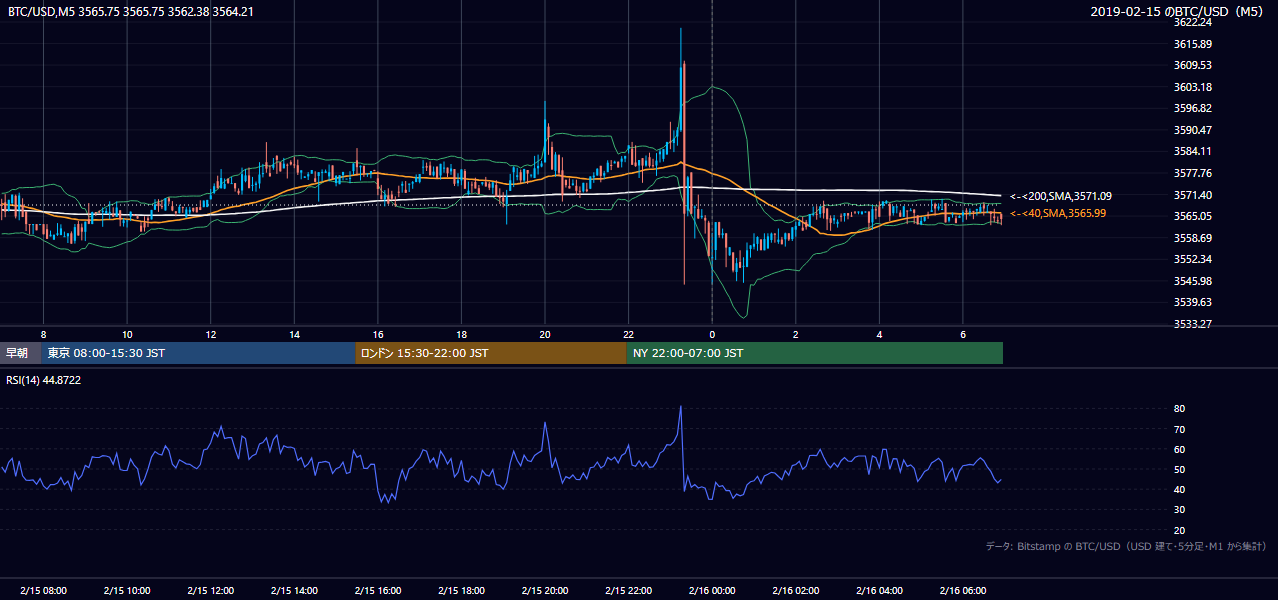Click the 2/16 06:00 date label
The height and width of the screenshot is (600, 1278).
pos(962,591)
